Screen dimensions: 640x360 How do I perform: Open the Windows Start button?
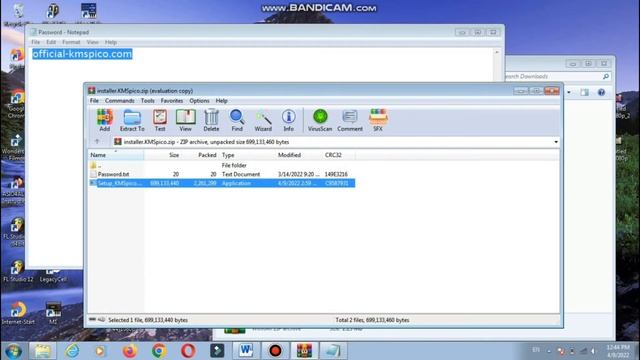(13, 351)
